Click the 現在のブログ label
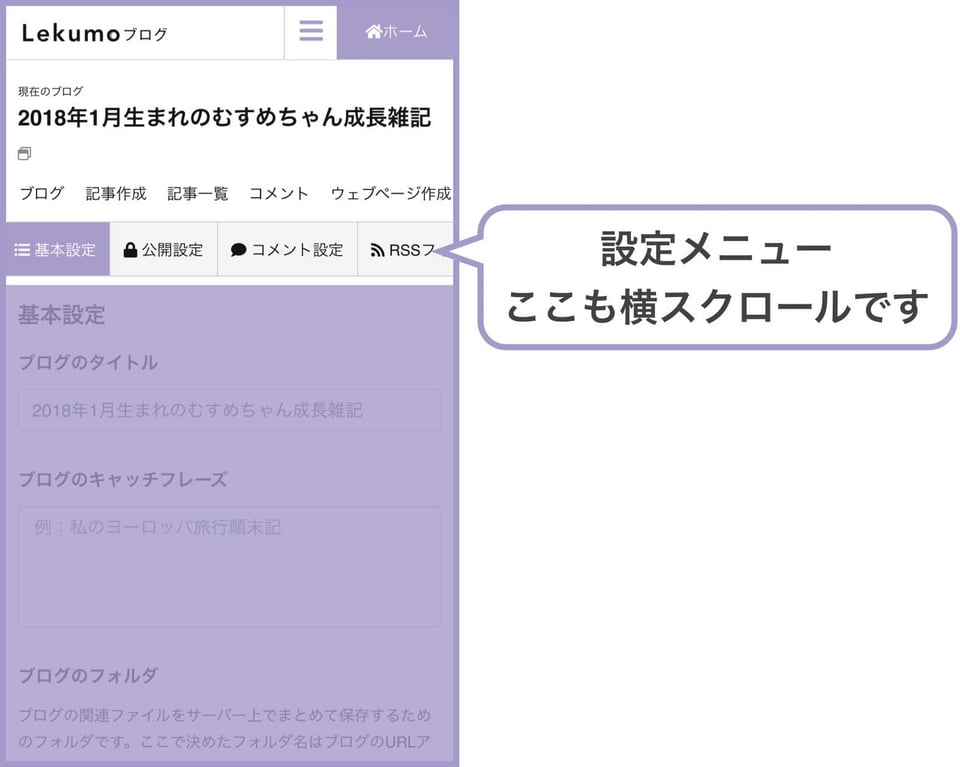Viewport: 960px width, 767px height. (x=50, y=91)
